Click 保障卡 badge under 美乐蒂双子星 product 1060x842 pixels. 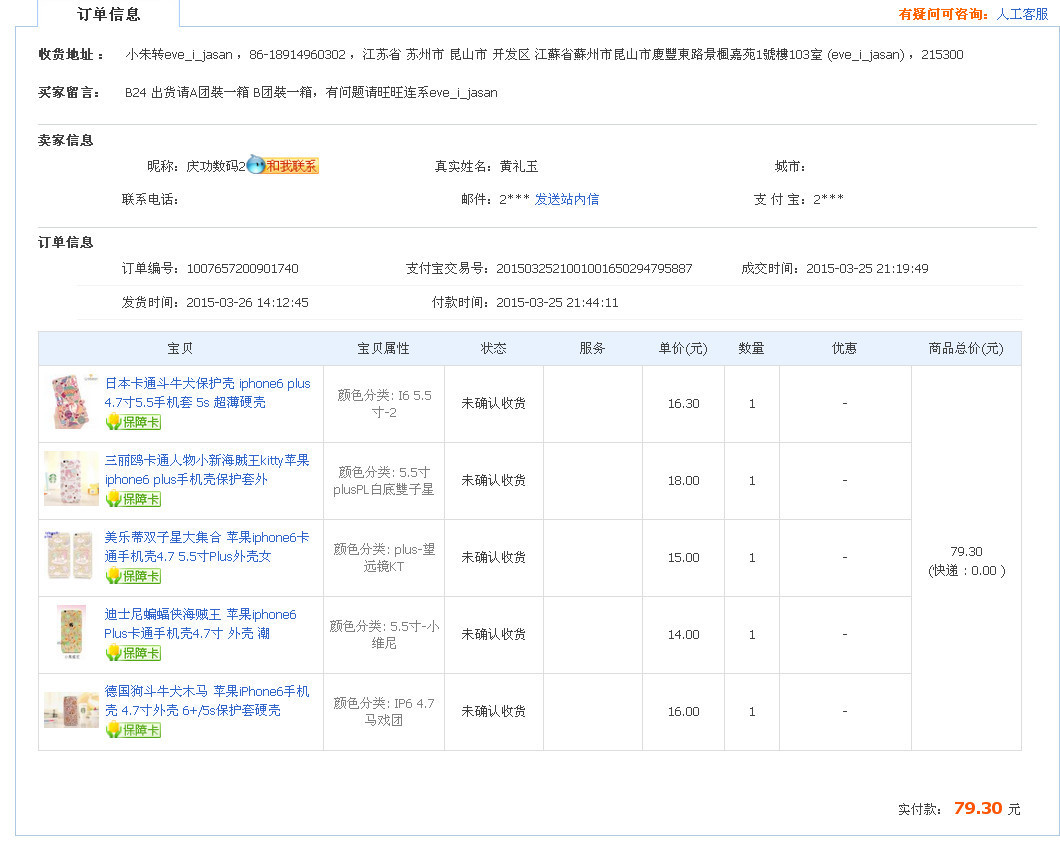point(133,576)
